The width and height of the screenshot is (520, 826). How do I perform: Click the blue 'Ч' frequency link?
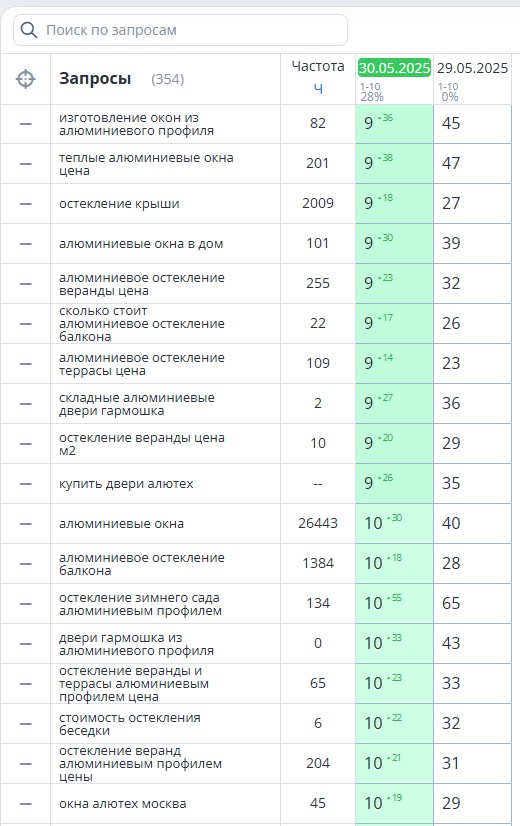point(318,89)
